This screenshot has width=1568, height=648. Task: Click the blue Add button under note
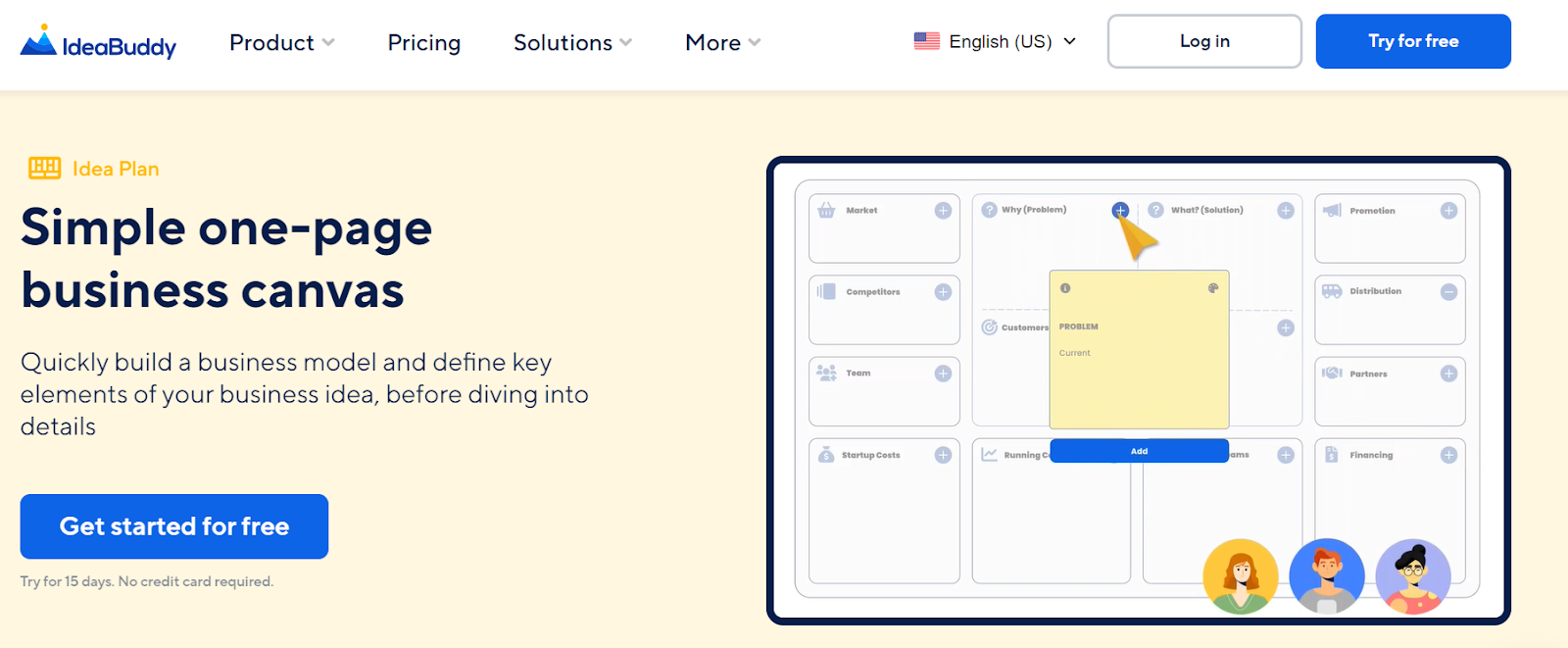click(x=1139, y=451)
